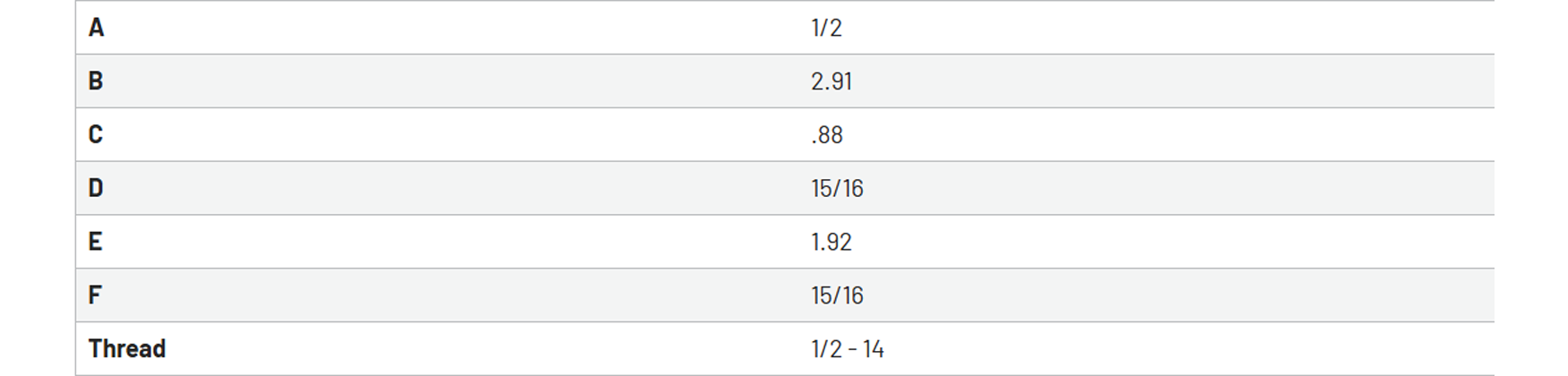Click empty area of row C

[x=1165, y=135]
